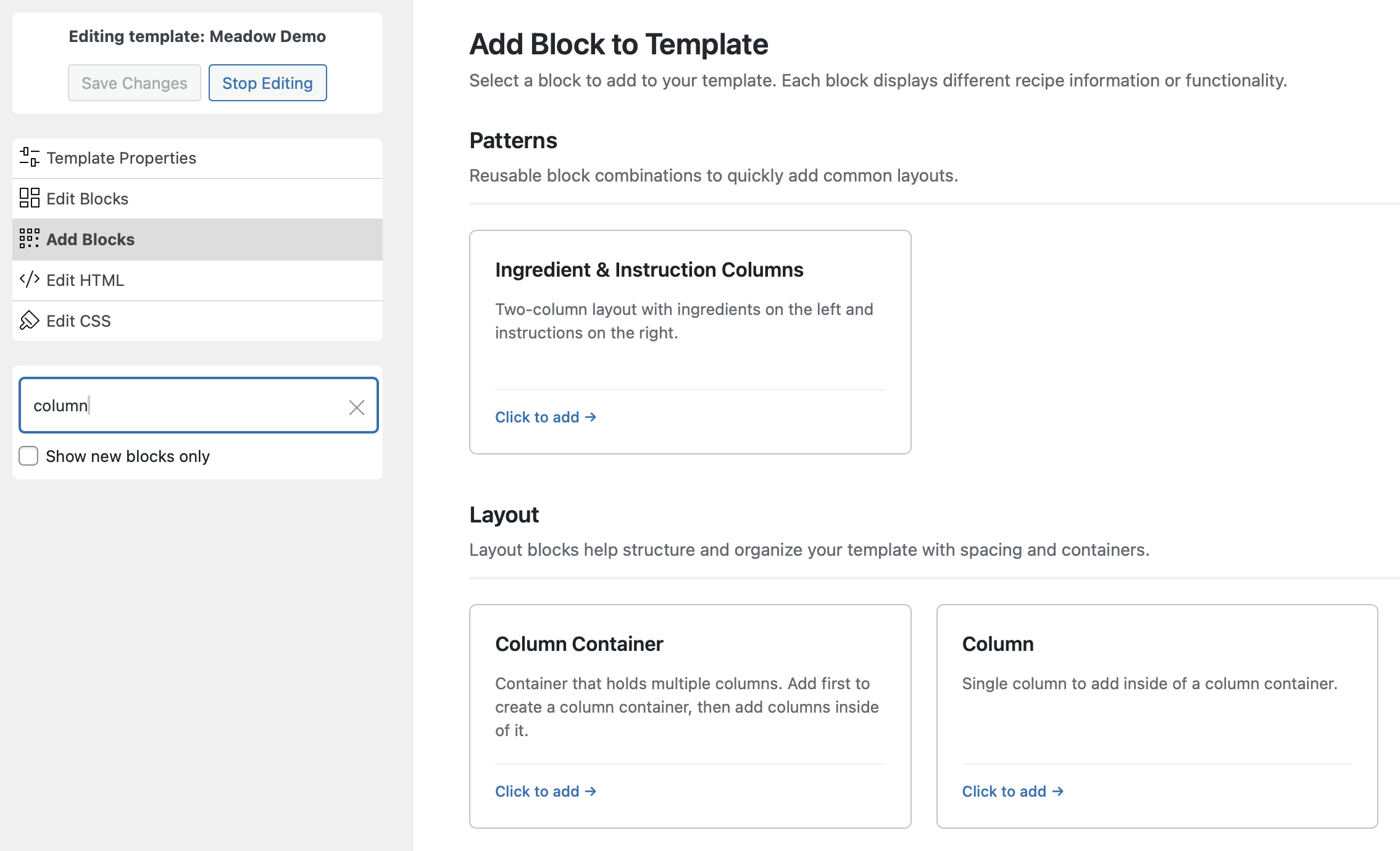The height and width of the screenshot is (851, 1400).
Task: Add the Ingredient & Instruction Columns pattern
Action: click(545, 417)
